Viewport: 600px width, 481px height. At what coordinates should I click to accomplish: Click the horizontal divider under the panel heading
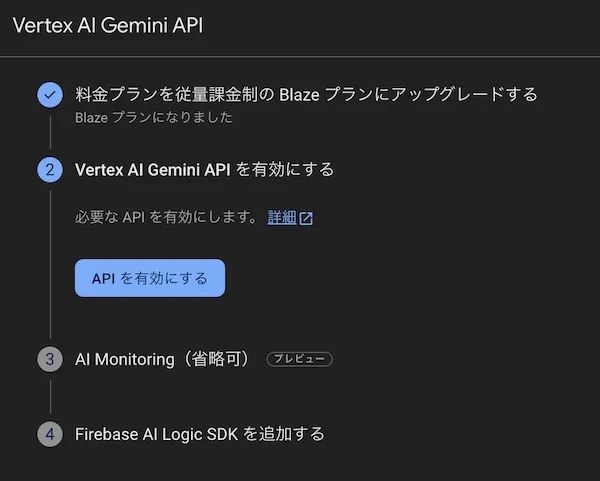point(300,56)
